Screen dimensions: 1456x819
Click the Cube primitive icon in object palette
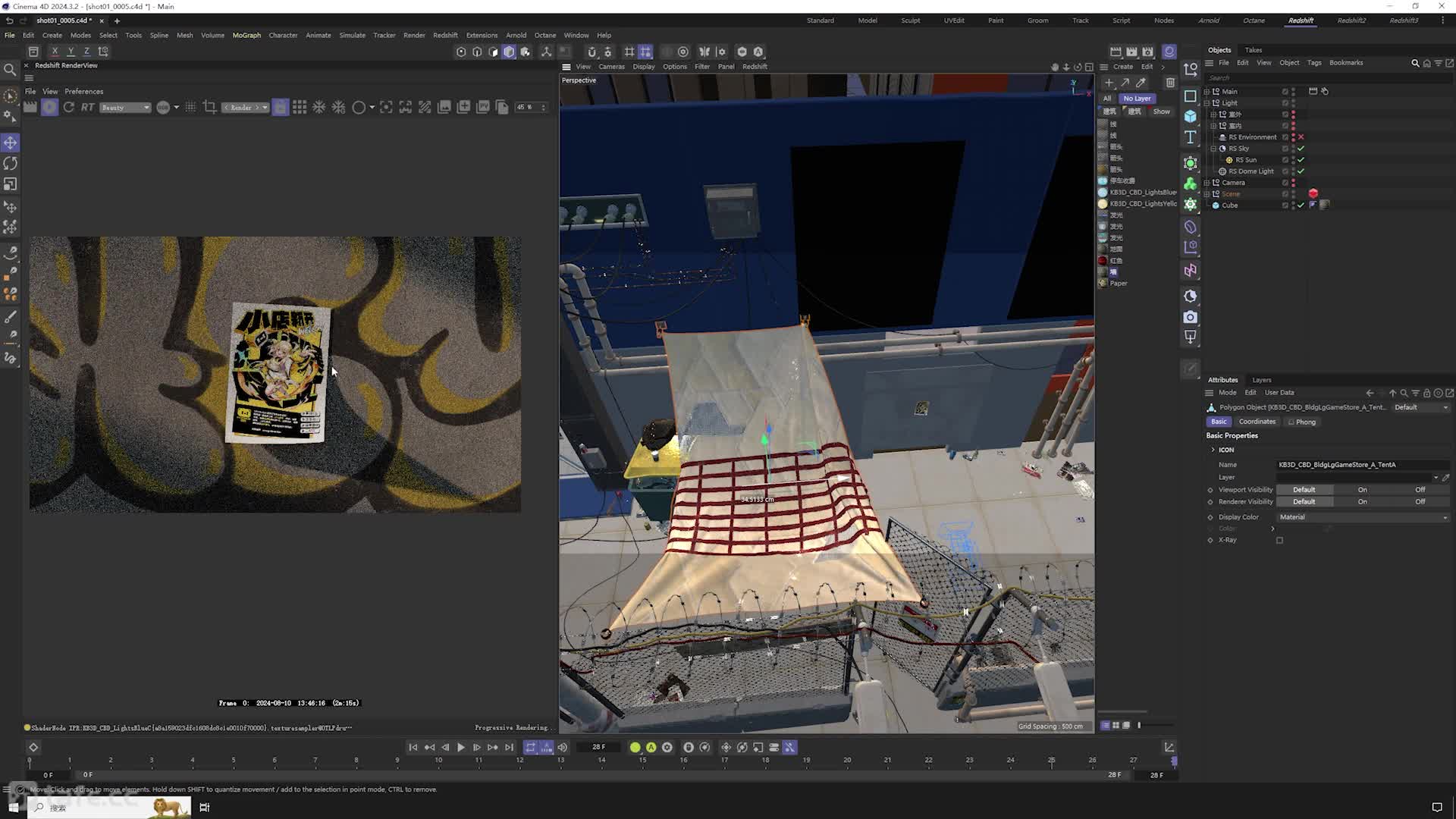click(x=1190, y=116)
